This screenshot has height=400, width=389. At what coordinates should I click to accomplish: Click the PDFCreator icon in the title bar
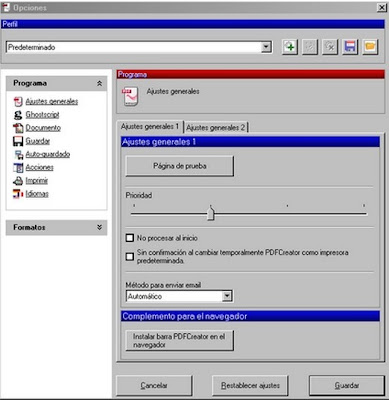[x=6, y=8]
